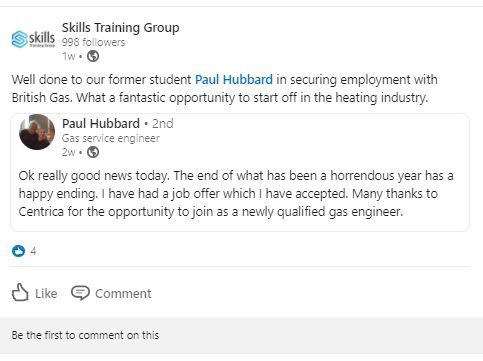This screenshot has width=483, height=361.
Task: Click the globe visibility icon beside 1w
Action: [x=93, y=56]
